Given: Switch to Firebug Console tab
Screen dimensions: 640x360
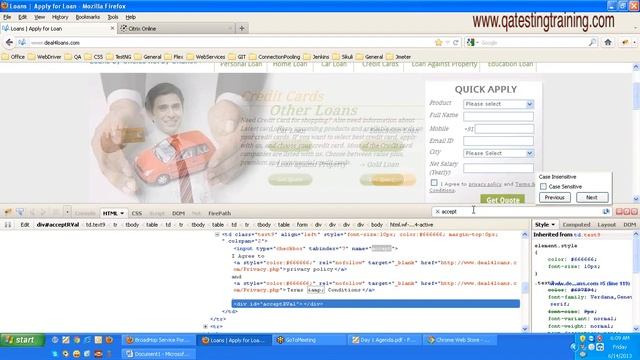Looking at the screenshot, I should (x=85, y=213).
